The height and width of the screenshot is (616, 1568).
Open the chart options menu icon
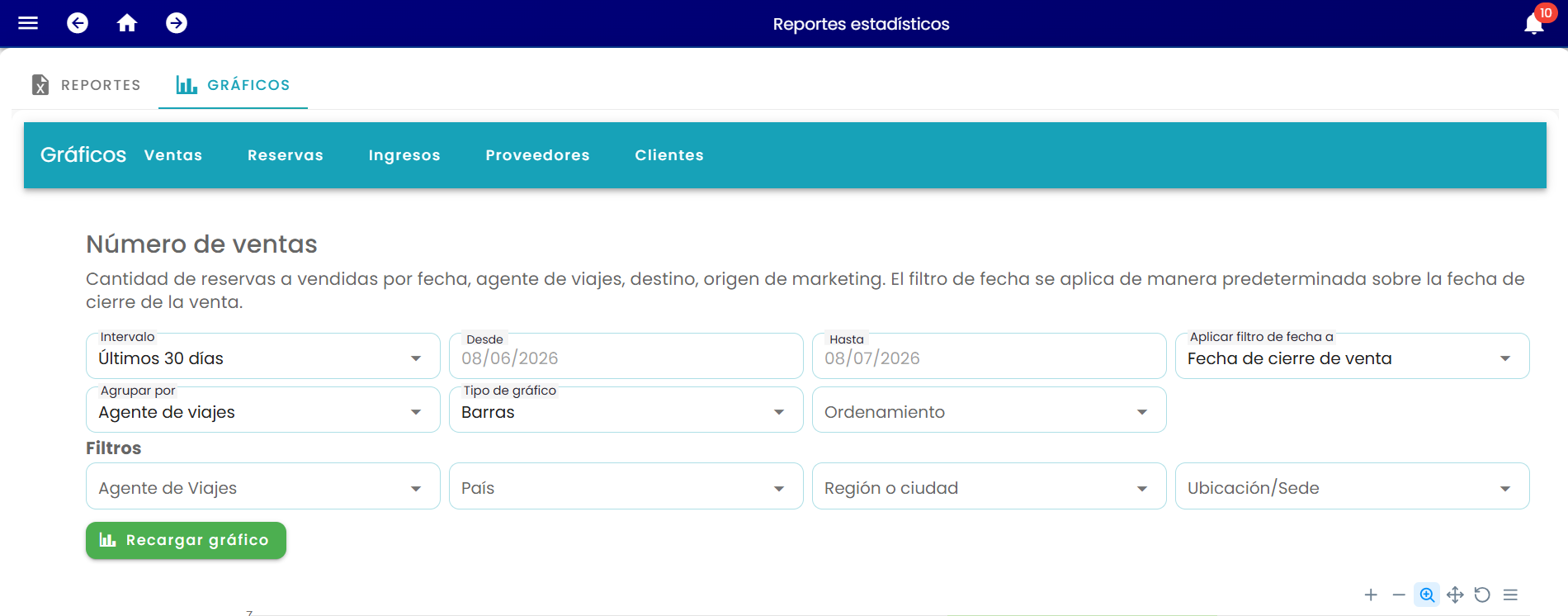(1510, 595)
